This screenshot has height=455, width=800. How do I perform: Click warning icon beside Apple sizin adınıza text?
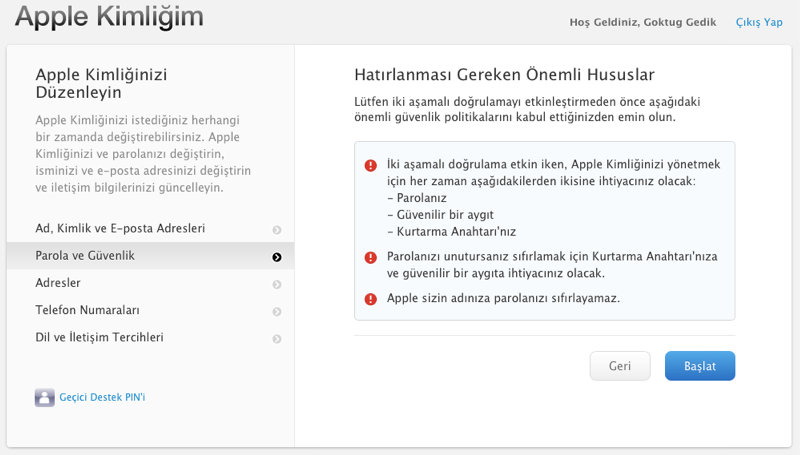click(371, 298)
